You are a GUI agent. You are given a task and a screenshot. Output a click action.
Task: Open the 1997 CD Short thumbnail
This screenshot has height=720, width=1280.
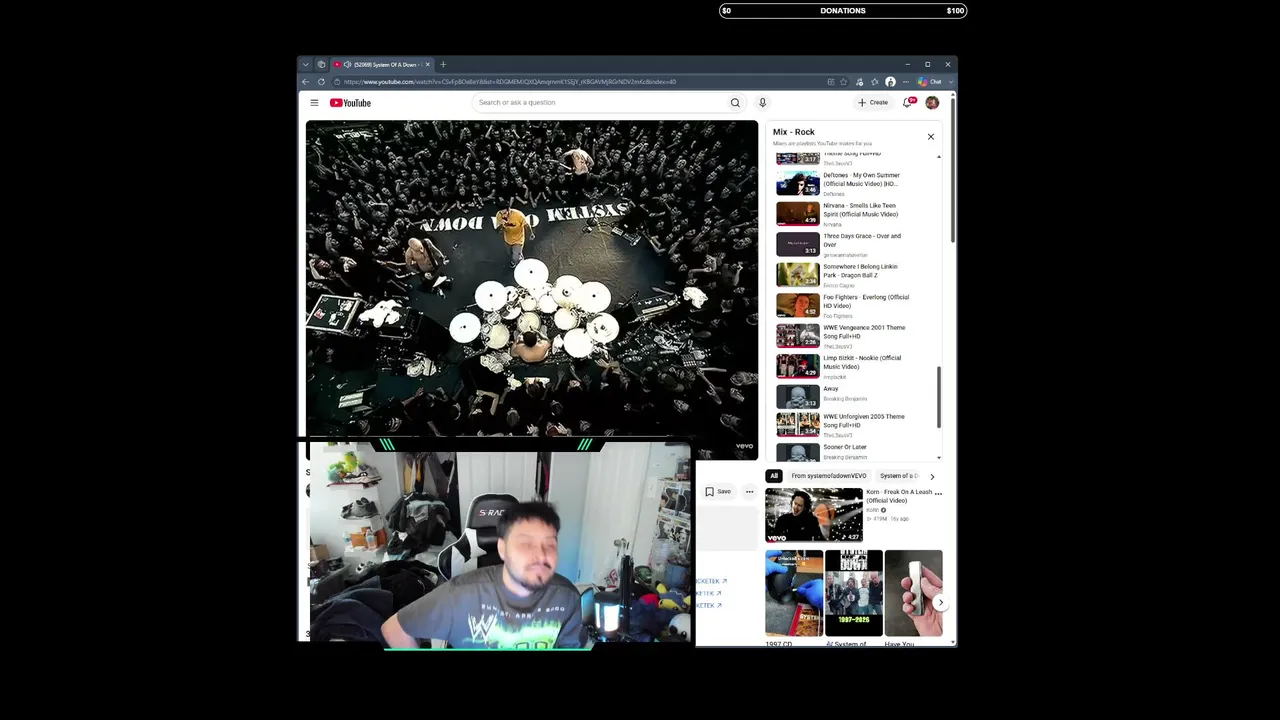coord(794,593)
